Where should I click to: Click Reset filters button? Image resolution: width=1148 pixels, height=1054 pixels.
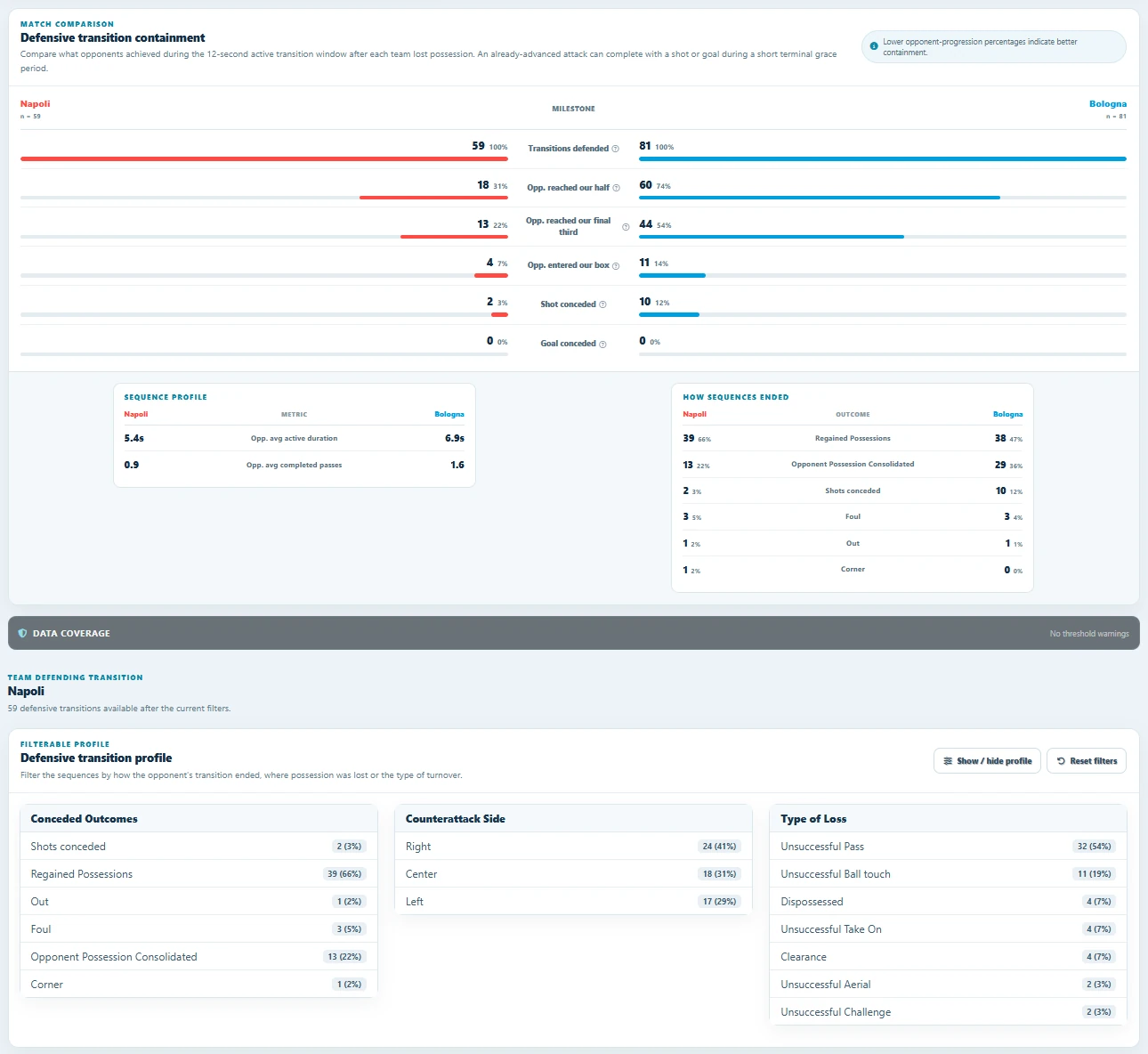[1087, 761]
